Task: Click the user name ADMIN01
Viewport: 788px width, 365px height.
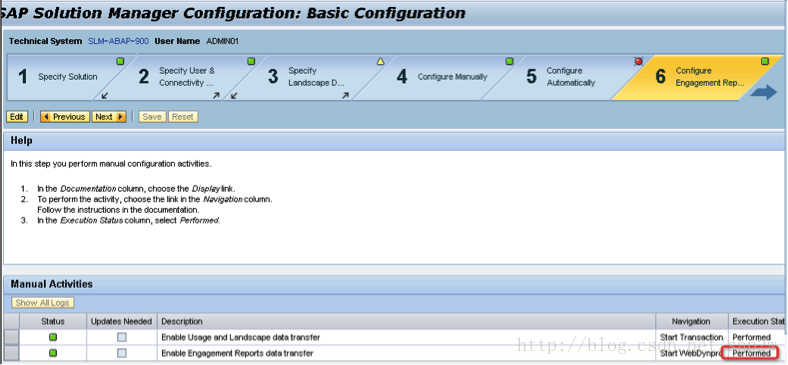Action: [x=222, y=41]
